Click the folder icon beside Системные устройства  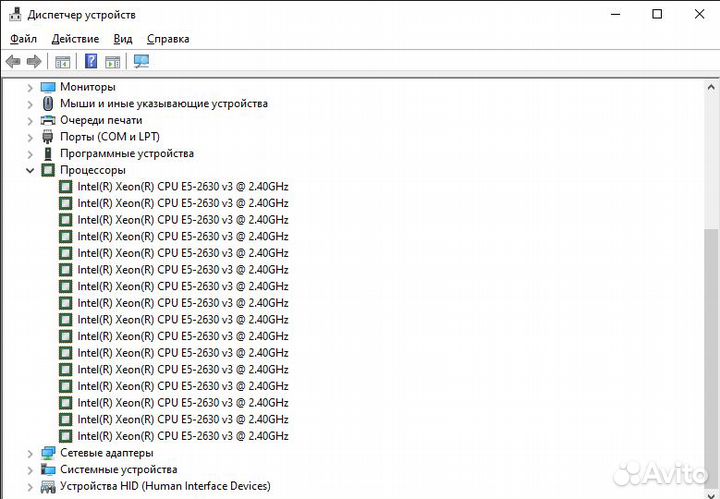point(48,470)
